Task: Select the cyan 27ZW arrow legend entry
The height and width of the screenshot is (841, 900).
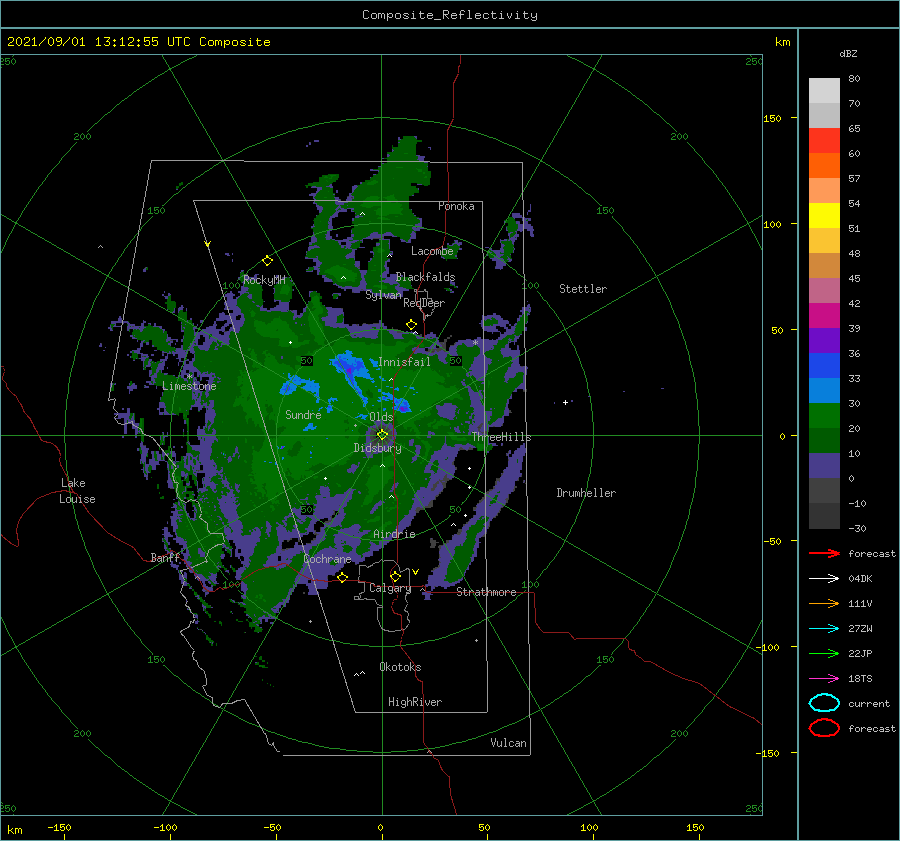Action: tap(824, 629)
